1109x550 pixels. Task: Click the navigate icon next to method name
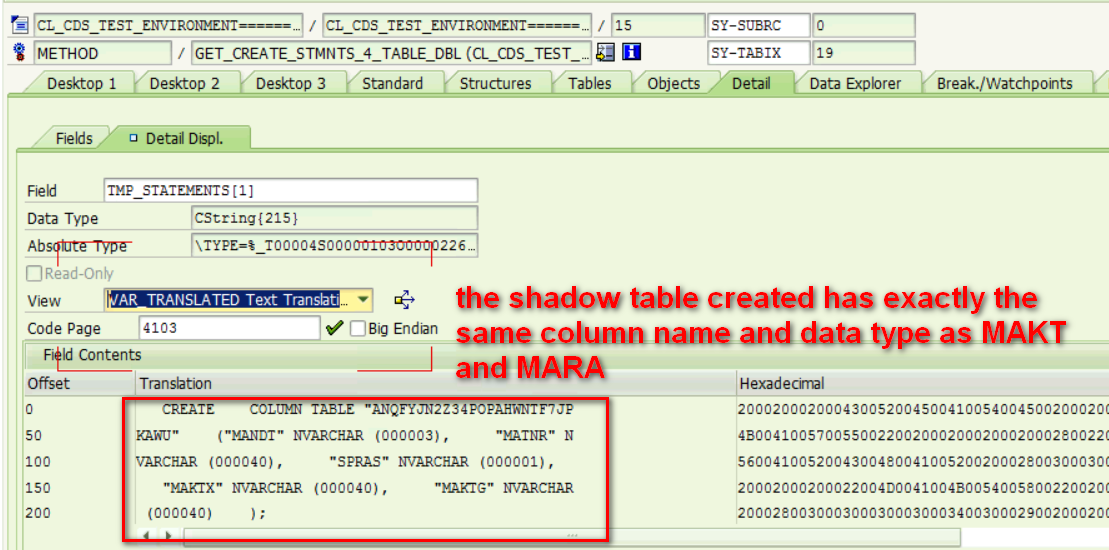(x=605, y=52)
